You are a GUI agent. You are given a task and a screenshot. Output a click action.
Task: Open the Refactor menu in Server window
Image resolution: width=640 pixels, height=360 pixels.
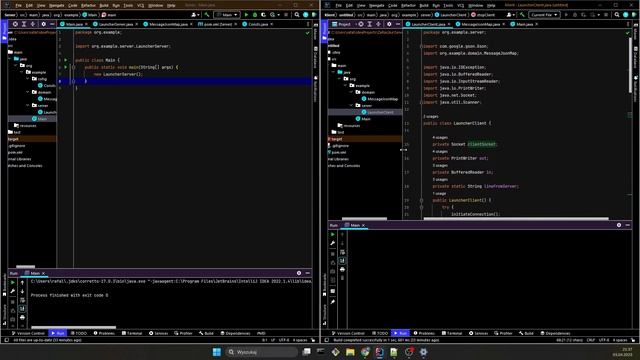tap(88, 6)
